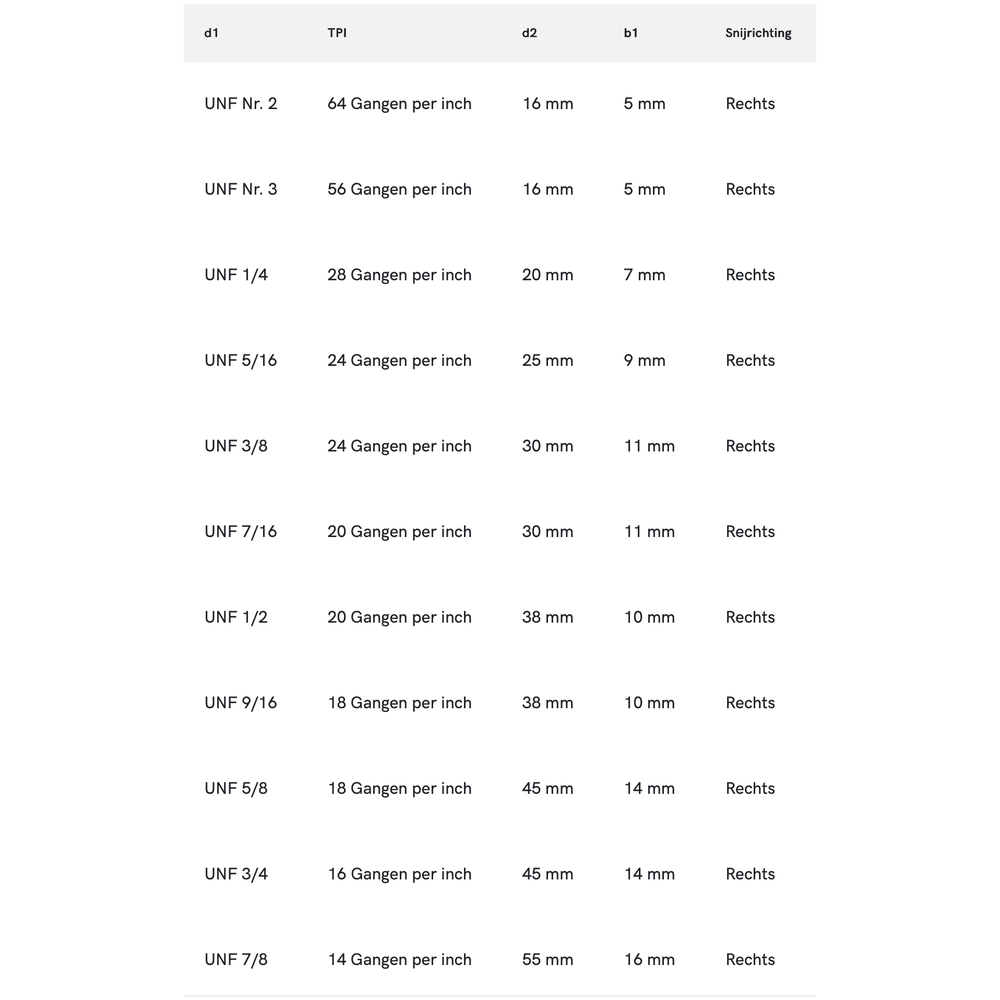1000x1000 pixels.
Task: Click the UNF 7/16 cell
Action: pyautogui.click(x=241, y=532)
